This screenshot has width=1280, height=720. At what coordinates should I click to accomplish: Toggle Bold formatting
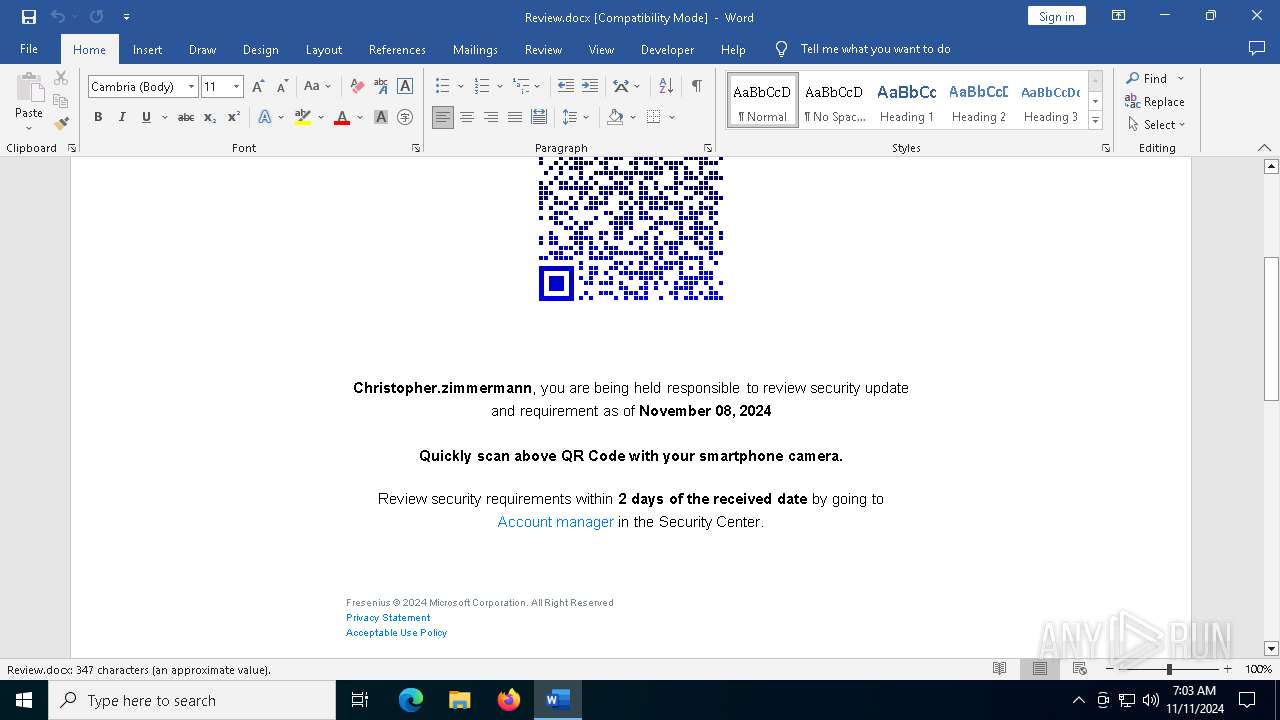(x=98, y=117)
